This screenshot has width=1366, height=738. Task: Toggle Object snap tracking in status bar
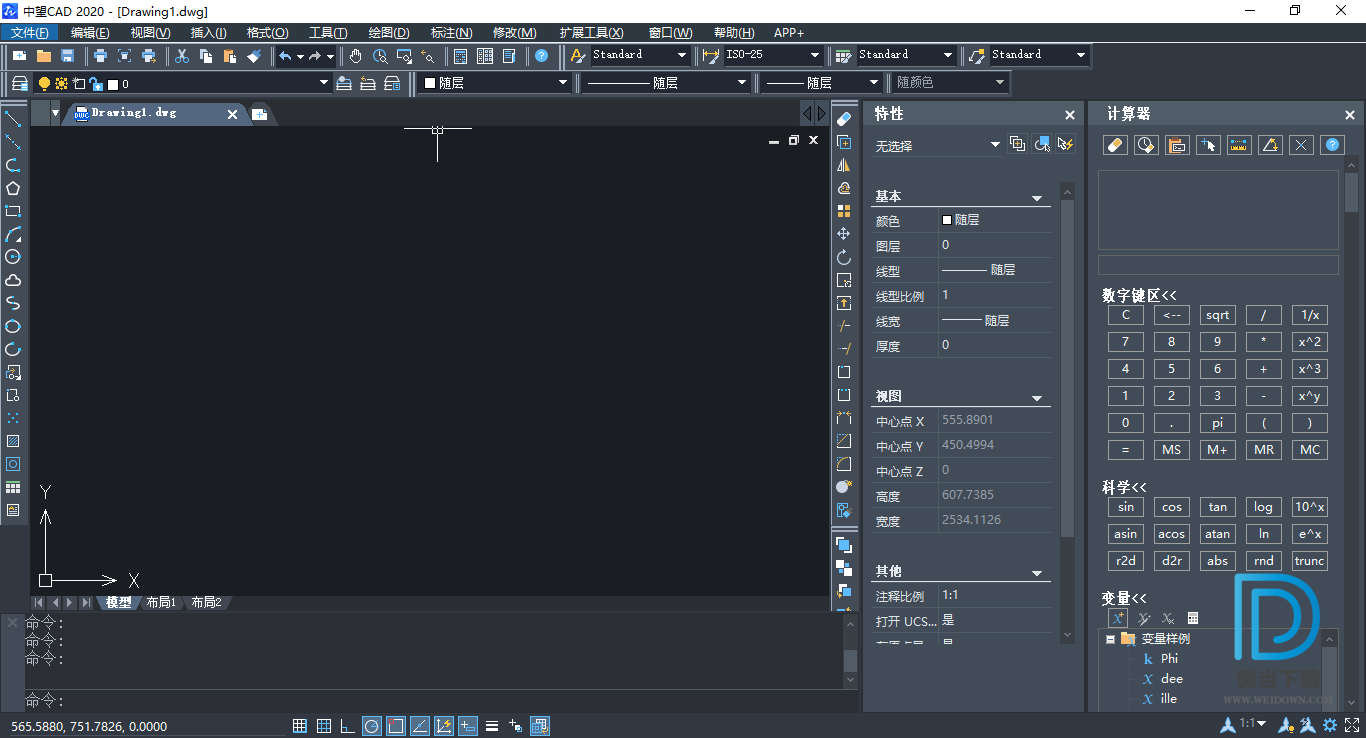[420, 726]
